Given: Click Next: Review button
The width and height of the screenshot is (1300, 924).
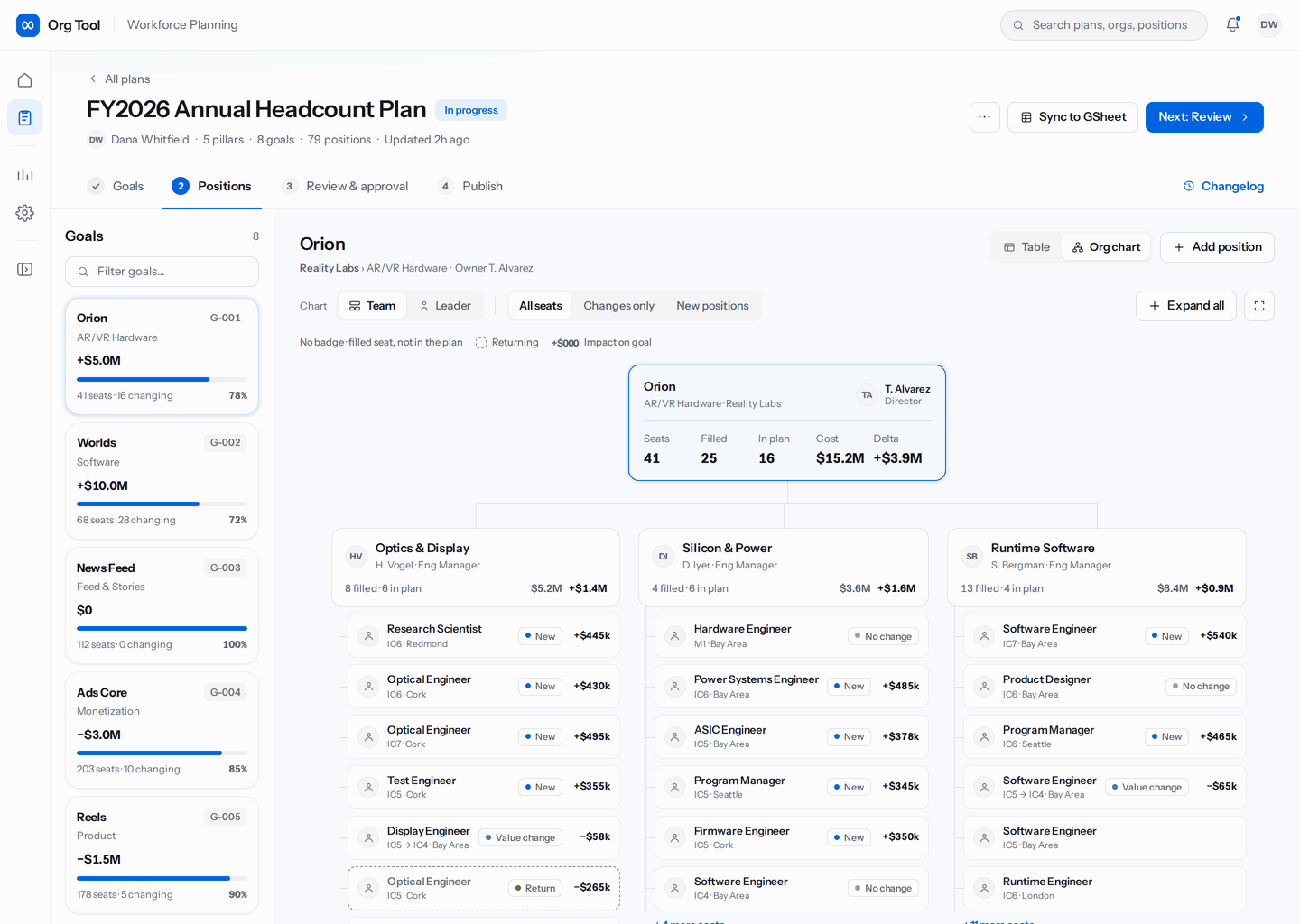Looking at the screenshot, I should [x=1204, y=117].
